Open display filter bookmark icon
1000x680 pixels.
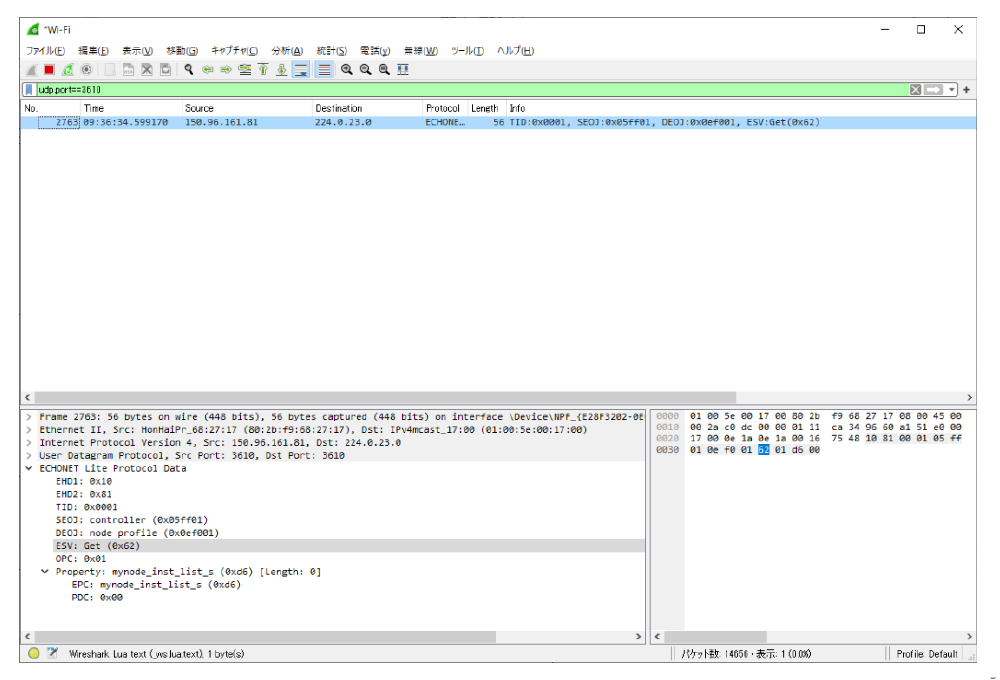[x=29, y=89]
